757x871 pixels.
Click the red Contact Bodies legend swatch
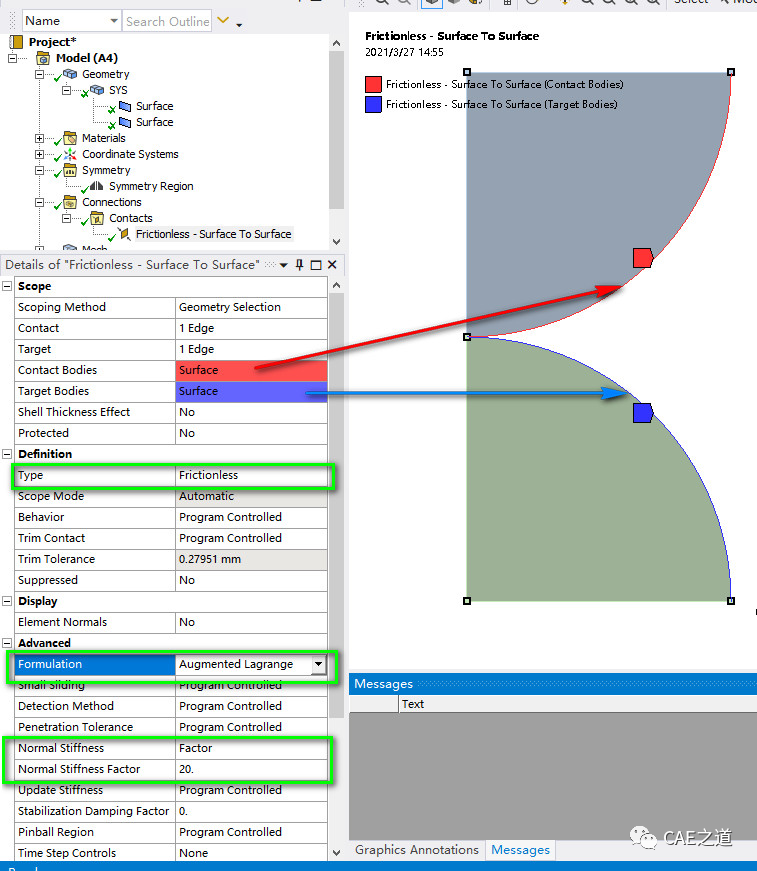373,84
